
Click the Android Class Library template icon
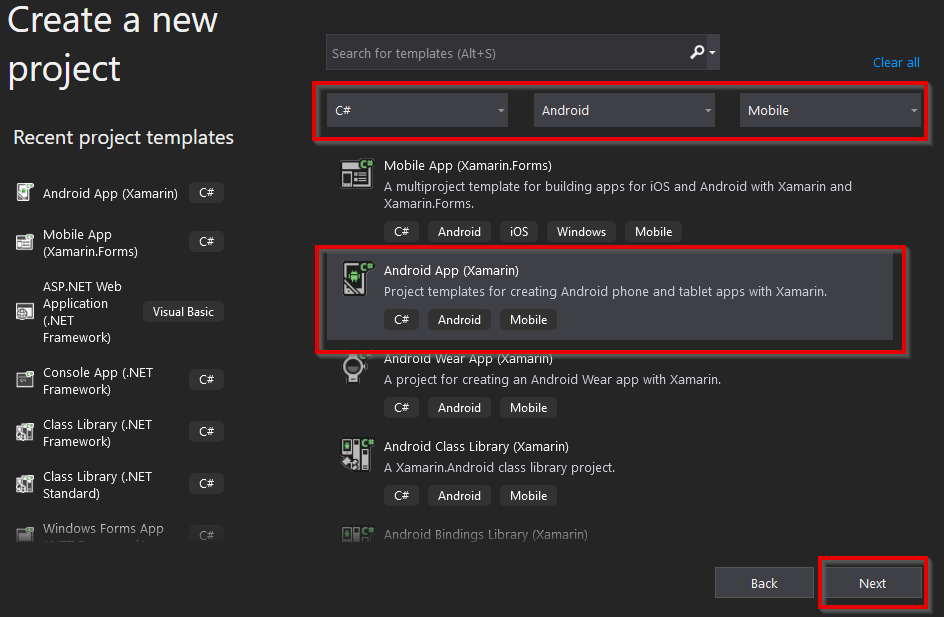pos(355,454)
